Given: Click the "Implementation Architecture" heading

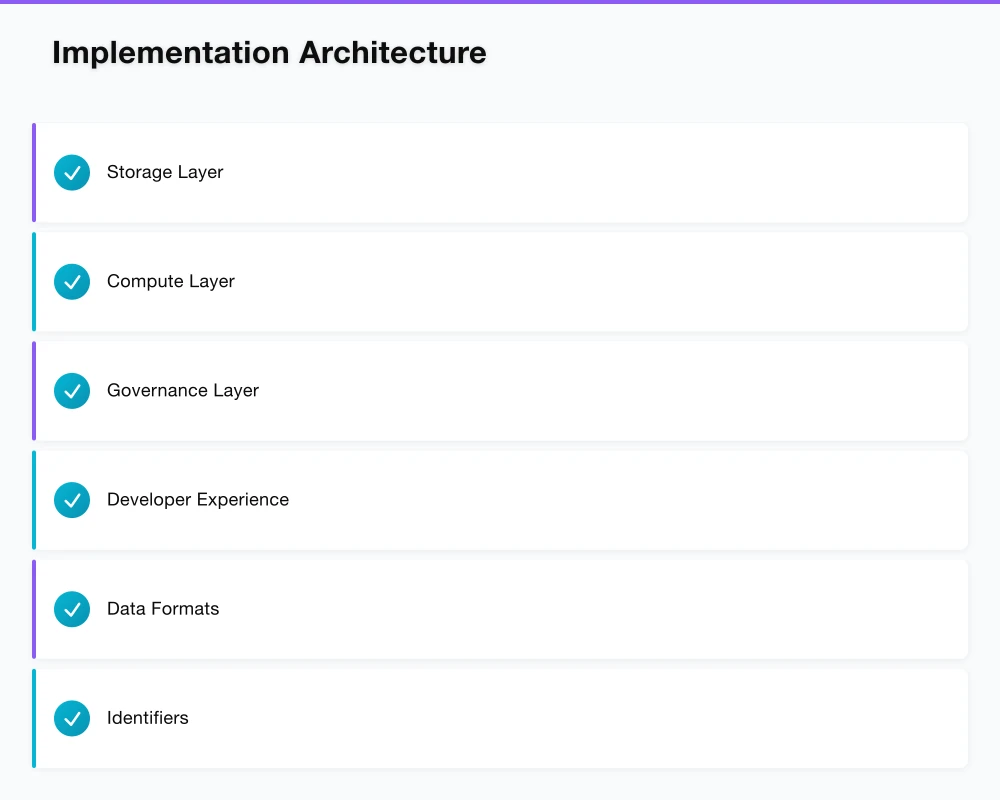Looking at the screenshot, I should 269,52.
